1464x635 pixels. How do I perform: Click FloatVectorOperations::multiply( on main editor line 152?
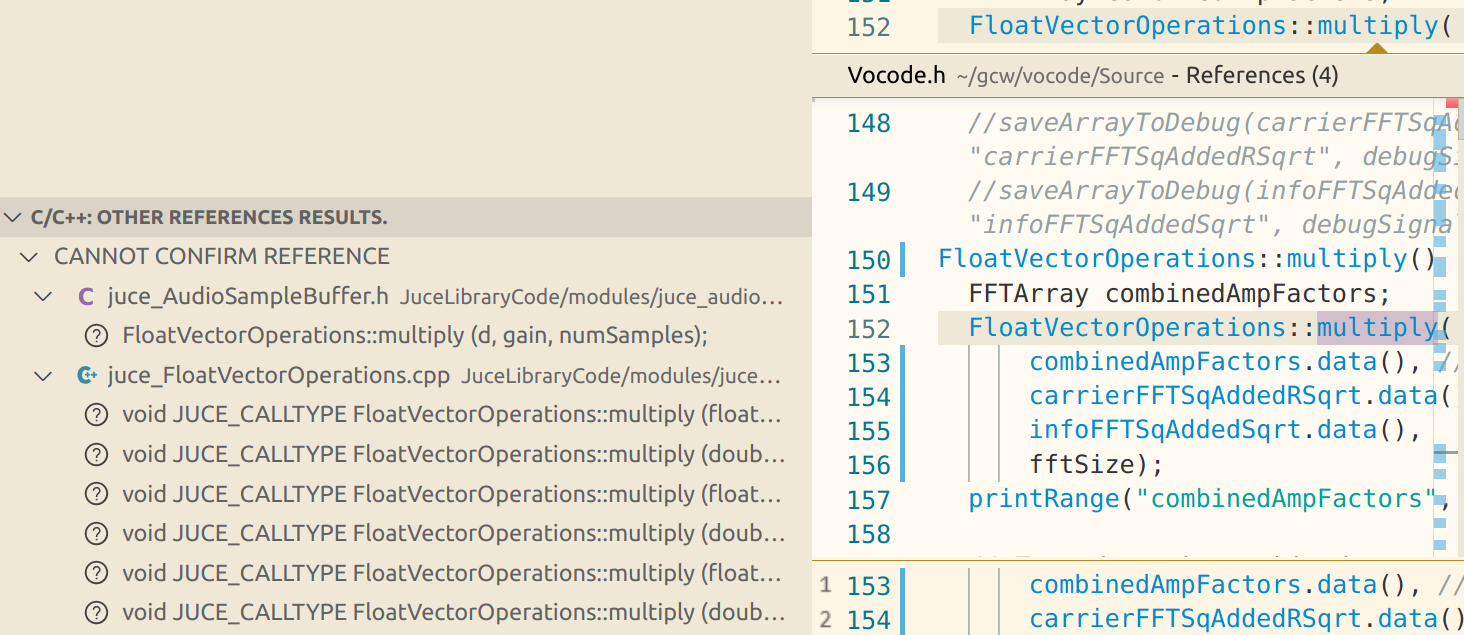[1210, 26]
